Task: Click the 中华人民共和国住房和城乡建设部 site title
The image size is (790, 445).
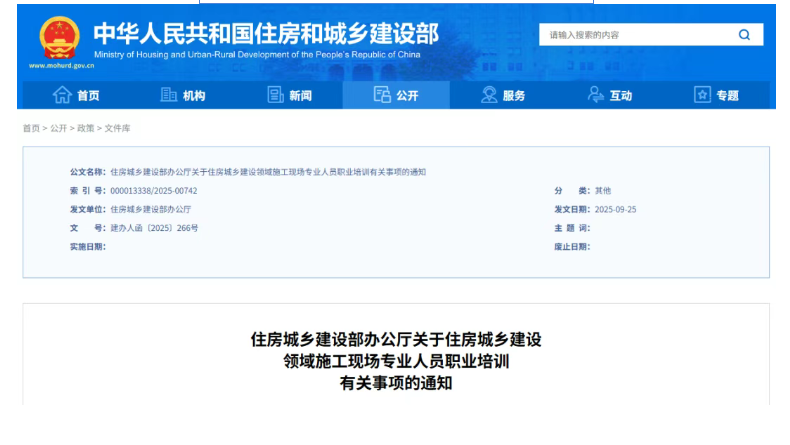Action: click(x=265, y=32)
